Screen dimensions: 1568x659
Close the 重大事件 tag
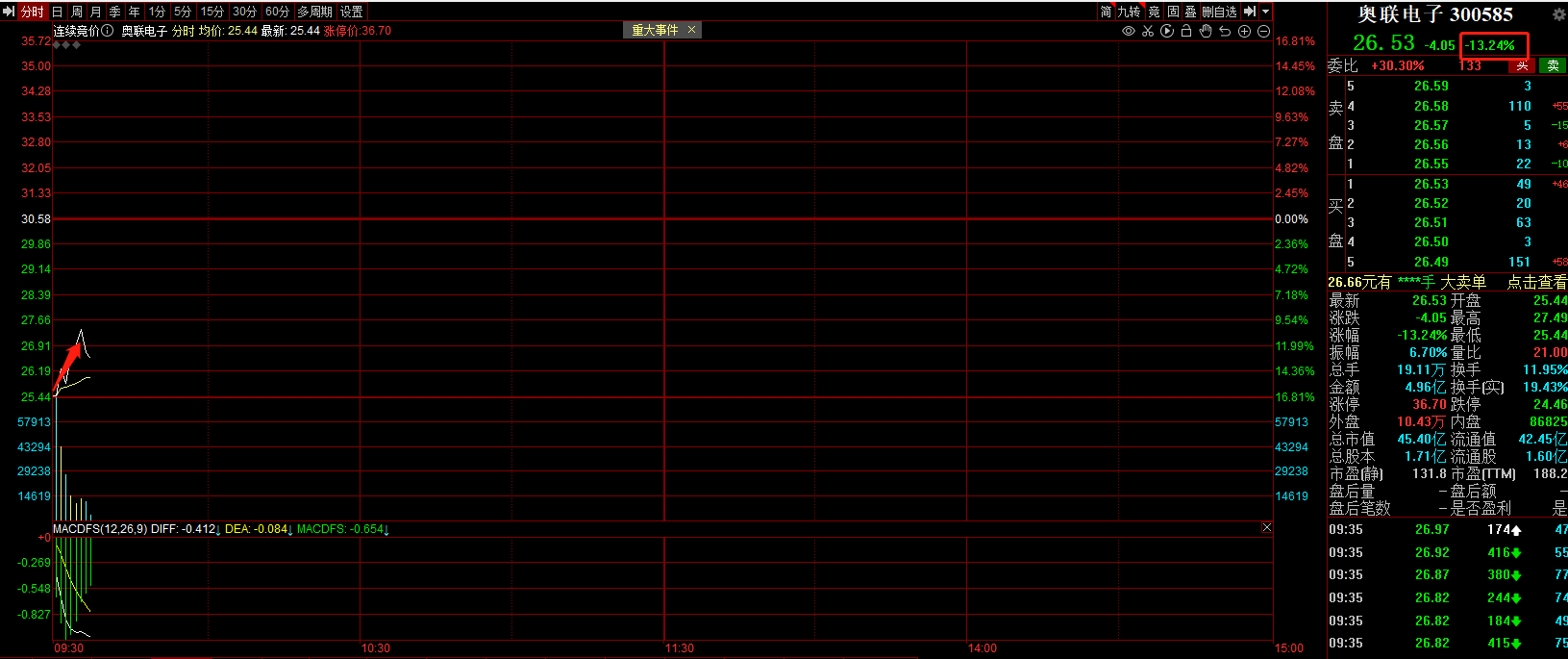point(691,30)
